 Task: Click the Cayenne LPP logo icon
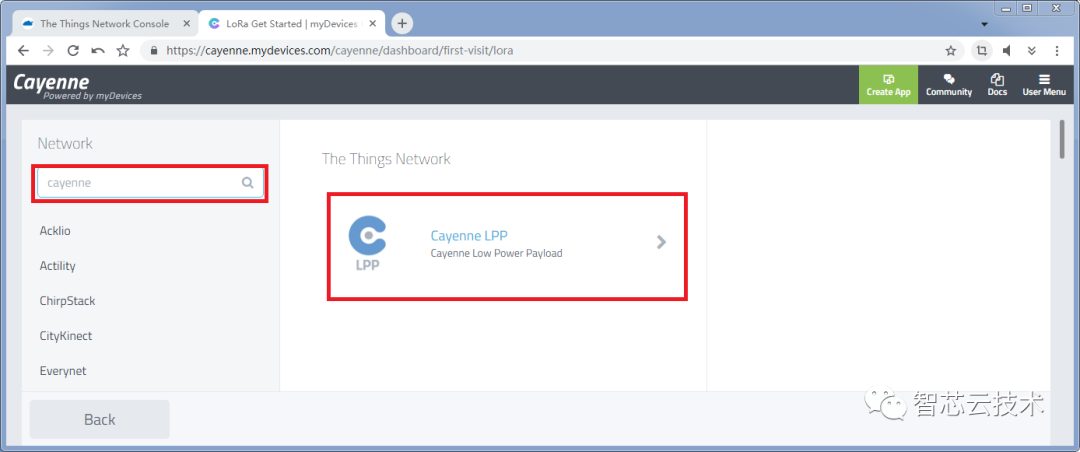click(x=368, y=244)
